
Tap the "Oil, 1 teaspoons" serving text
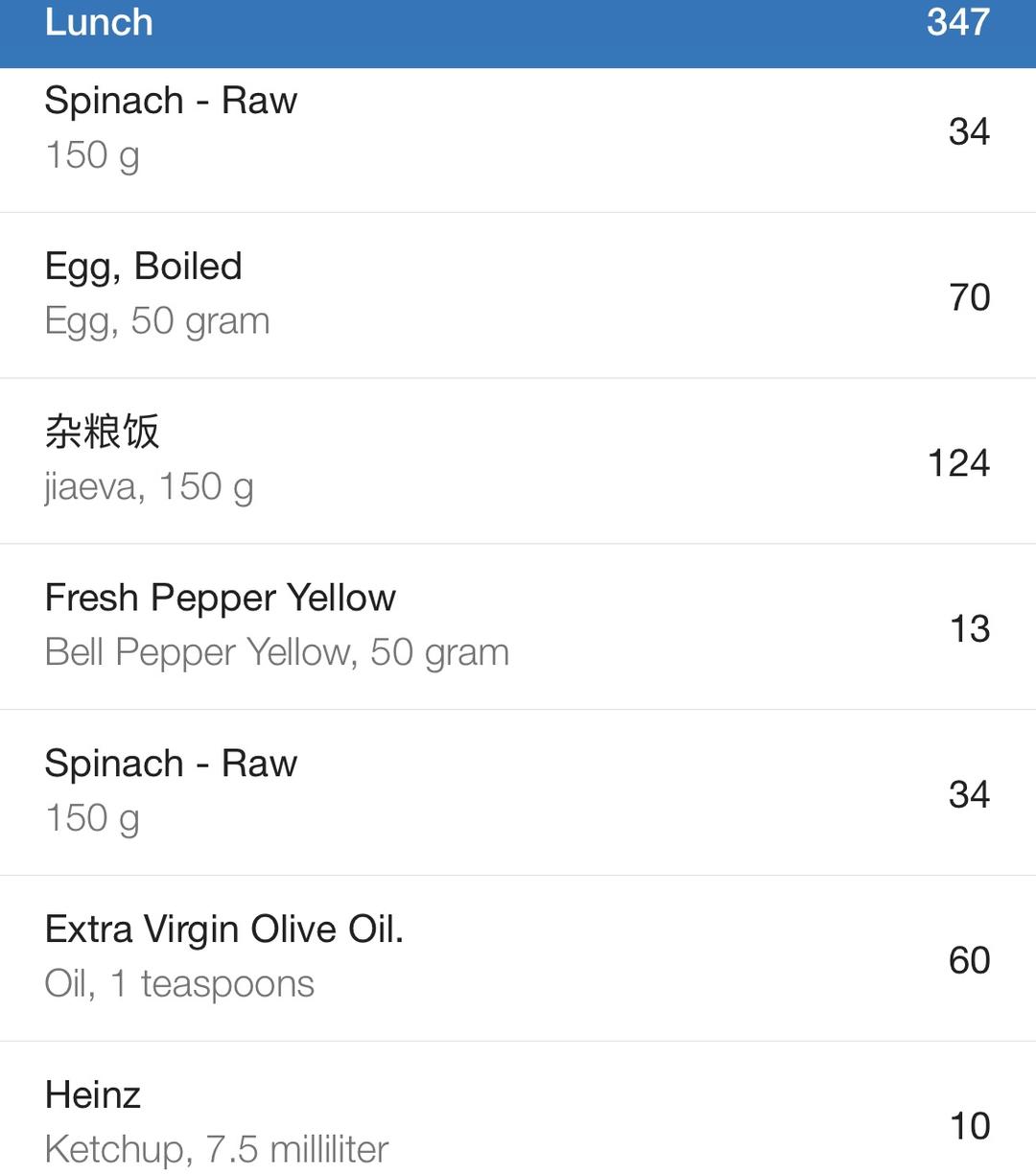tap(179, 984)
